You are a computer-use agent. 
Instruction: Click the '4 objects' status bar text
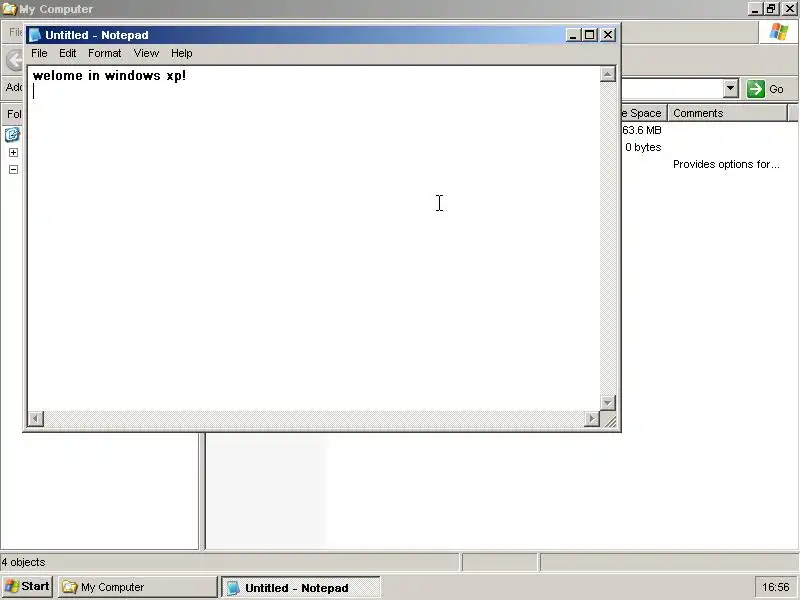(23, 562)
